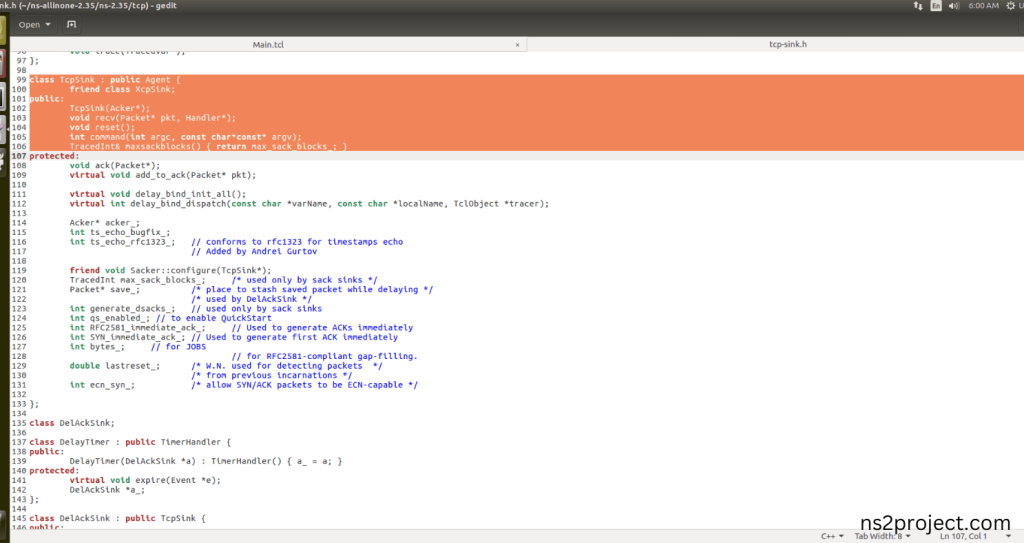Click "class DelAckSink : public TcpSink {"
The height and width of the screenshot is (543, 1024).
pos(118,519)
